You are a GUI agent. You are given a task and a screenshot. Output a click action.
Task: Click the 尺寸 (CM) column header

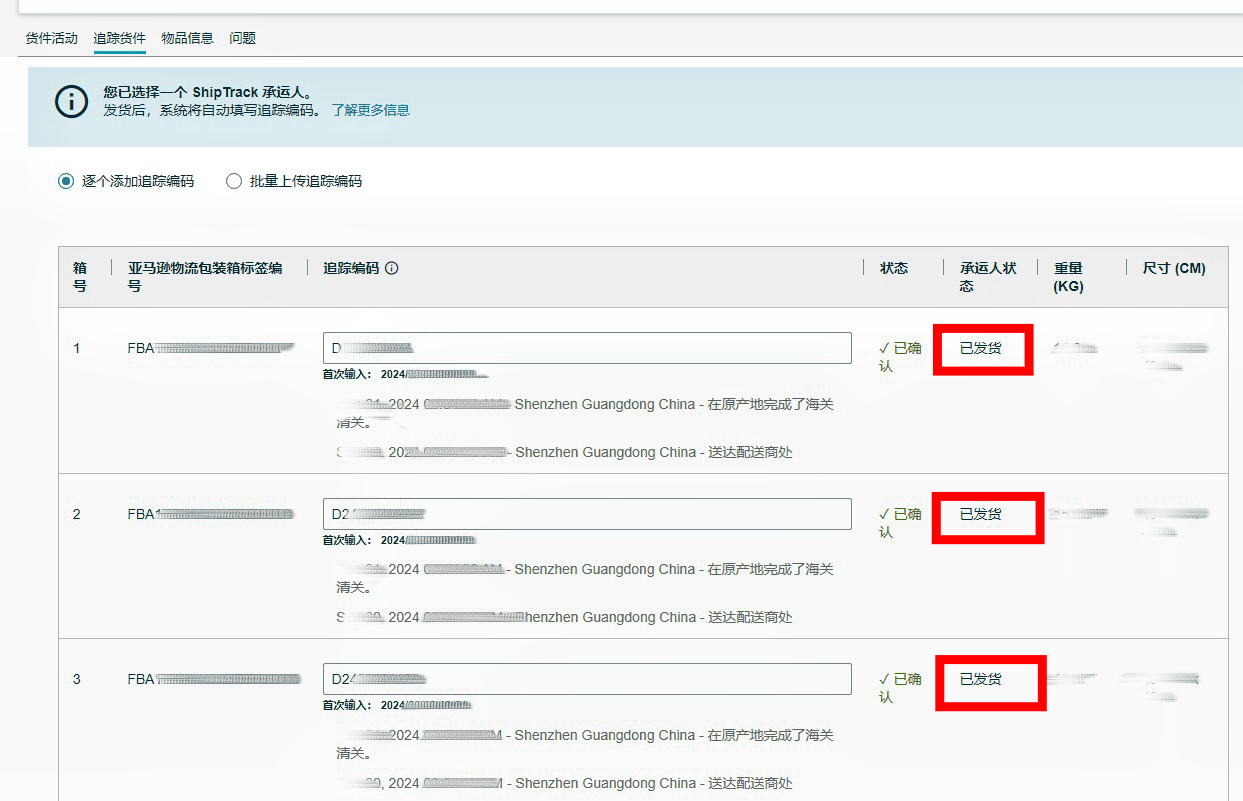(1173, 268)
